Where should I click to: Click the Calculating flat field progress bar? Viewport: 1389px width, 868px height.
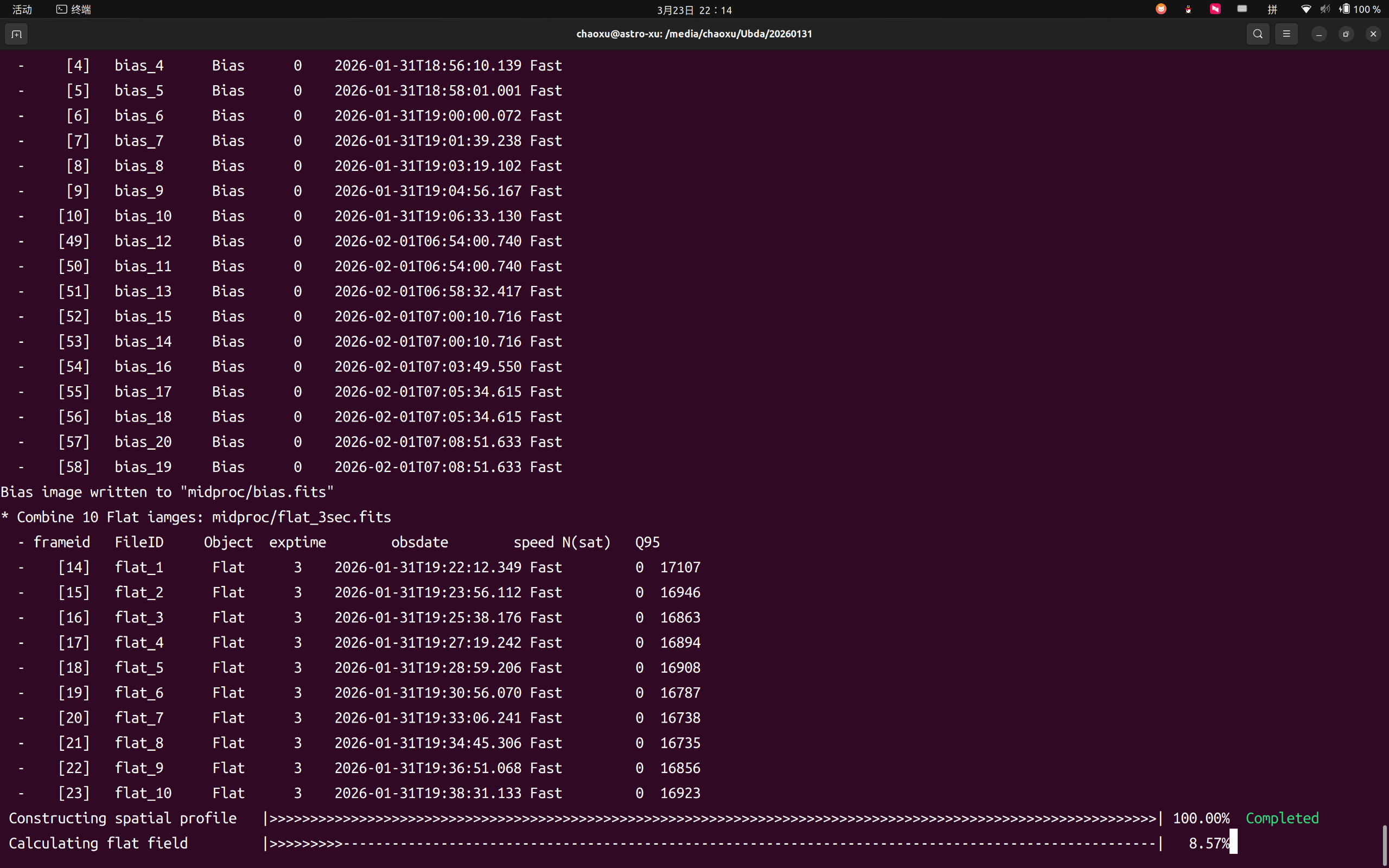tap(712, 843)
